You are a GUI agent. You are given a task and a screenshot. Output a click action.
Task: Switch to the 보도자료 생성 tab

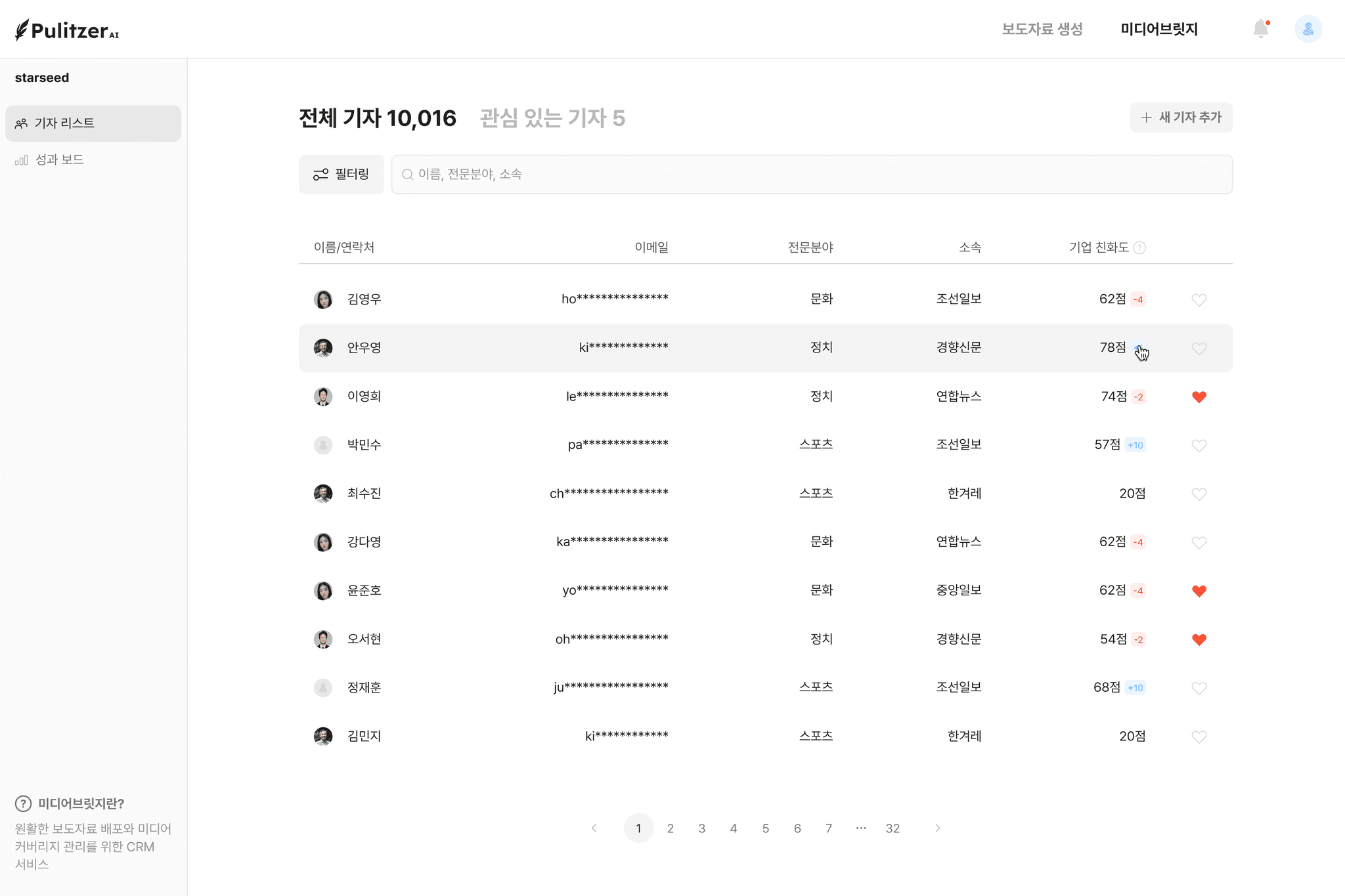(1042, 29)
